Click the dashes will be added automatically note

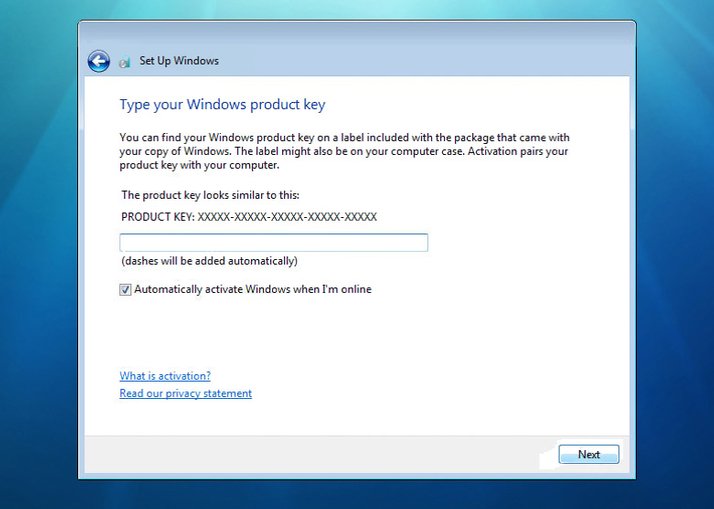click(x=209, y=261)
